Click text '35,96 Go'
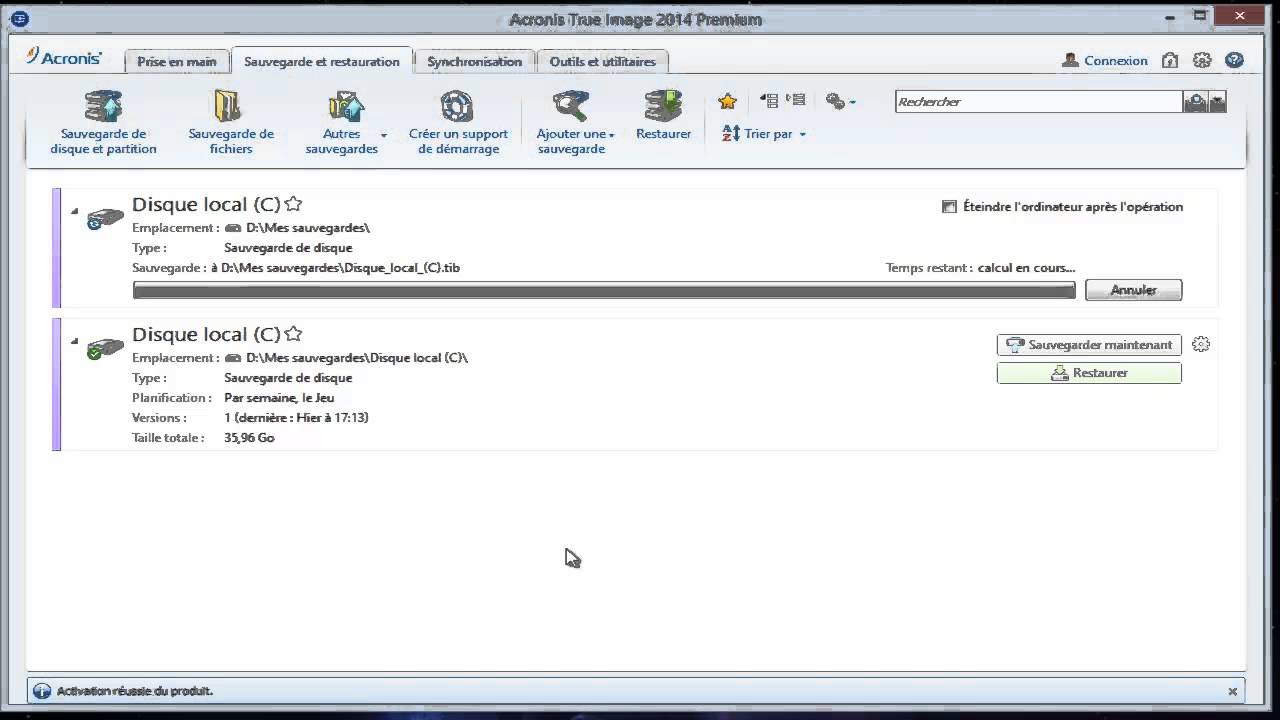 249,438
